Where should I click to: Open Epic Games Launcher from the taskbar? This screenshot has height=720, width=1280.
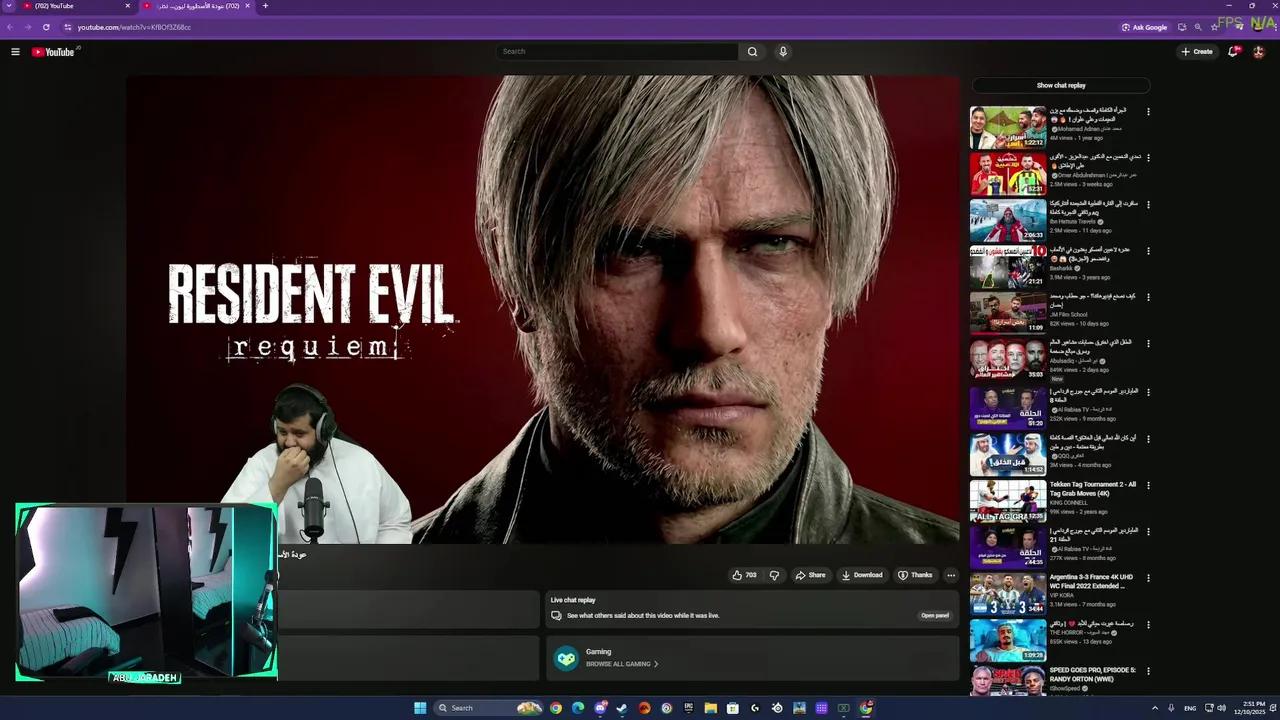689,708
